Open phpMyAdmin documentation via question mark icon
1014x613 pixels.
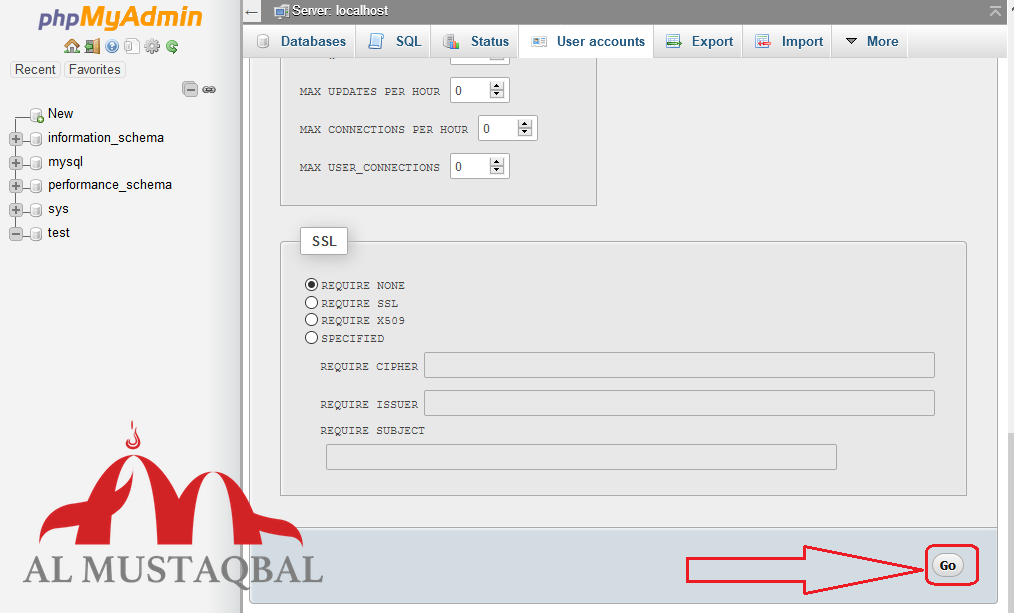click(112, 46)
